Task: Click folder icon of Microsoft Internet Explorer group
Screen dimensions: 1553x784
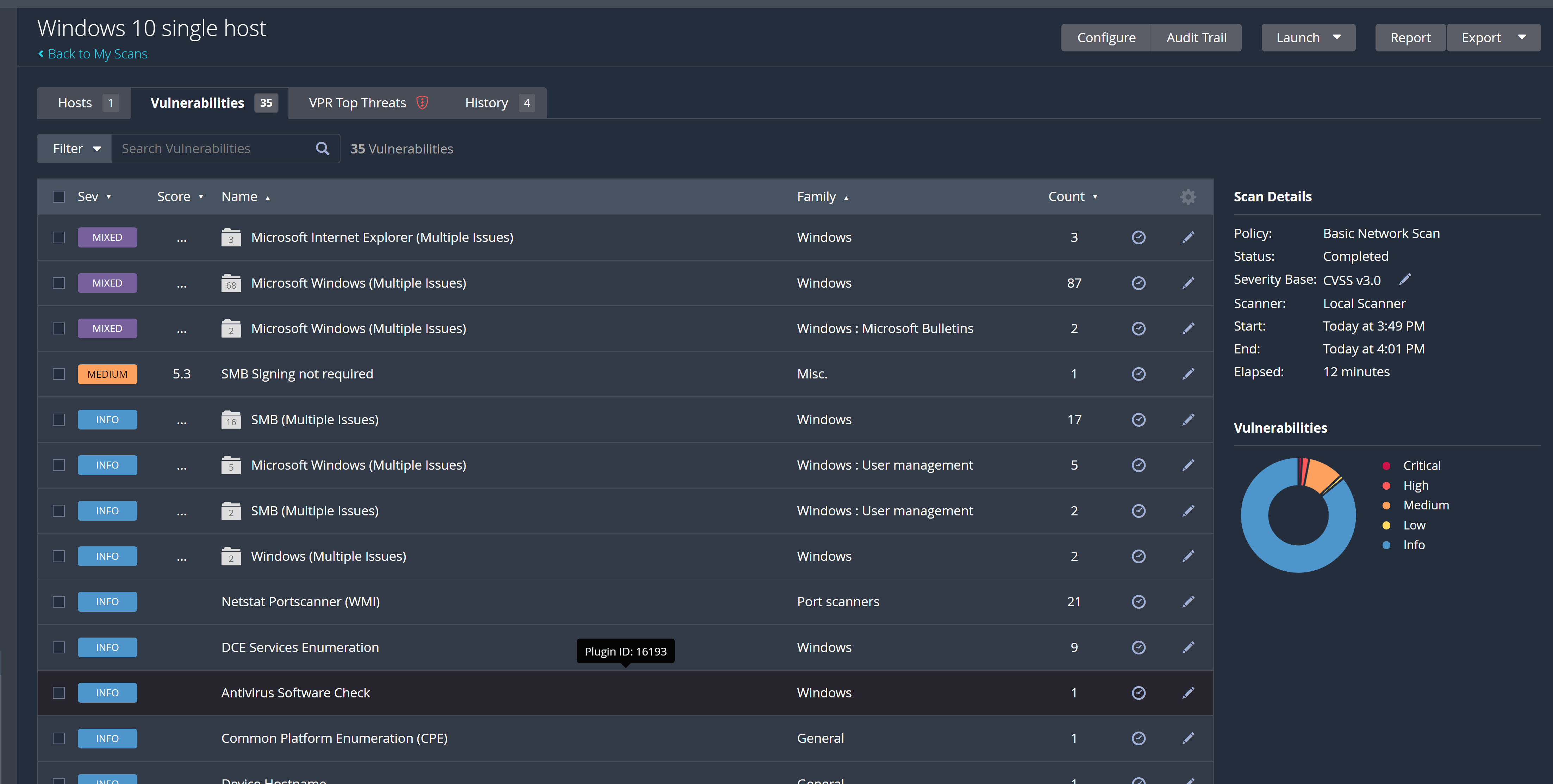Action: tap(231, 237)
